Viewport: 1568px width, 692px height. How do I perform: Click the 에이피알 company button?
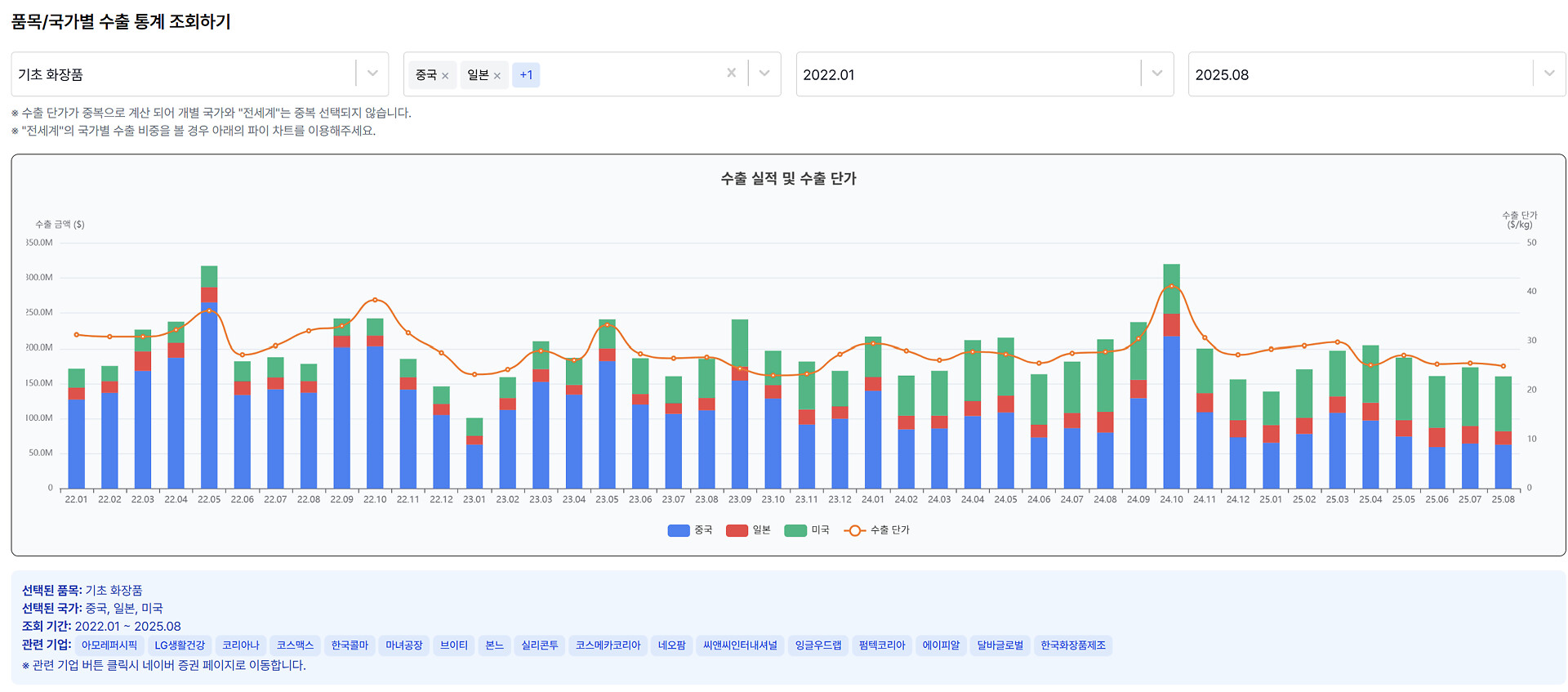click(941, 645)
